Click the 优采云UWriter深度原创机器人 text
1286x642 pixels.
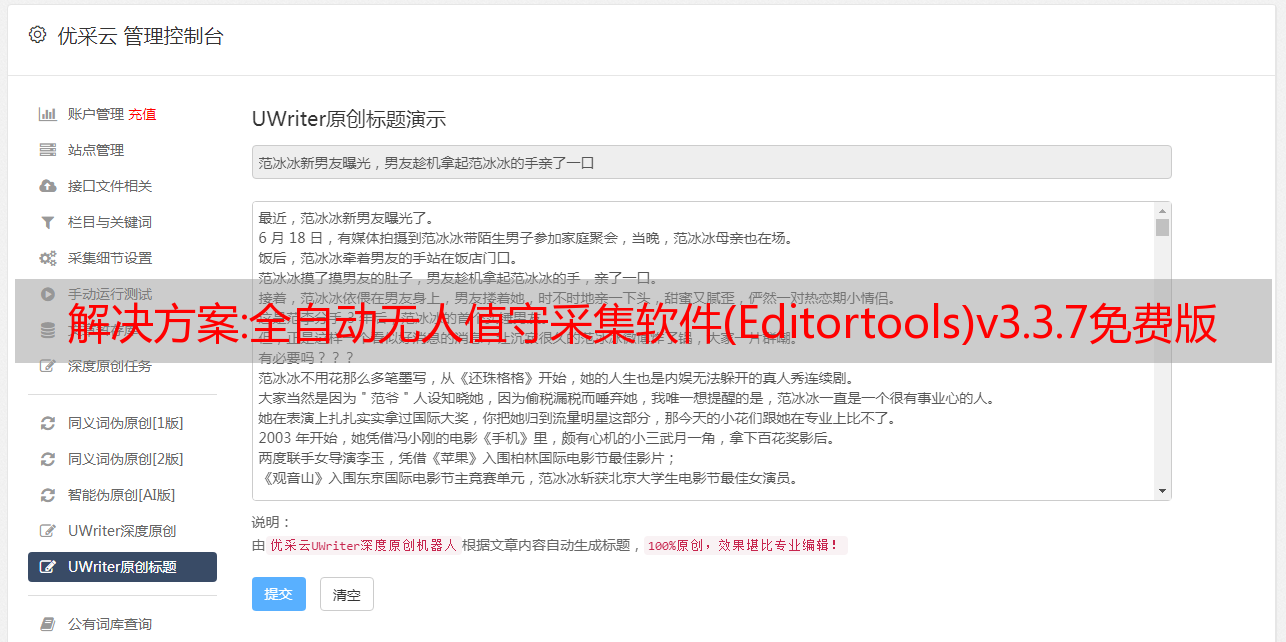click(363, 546)
